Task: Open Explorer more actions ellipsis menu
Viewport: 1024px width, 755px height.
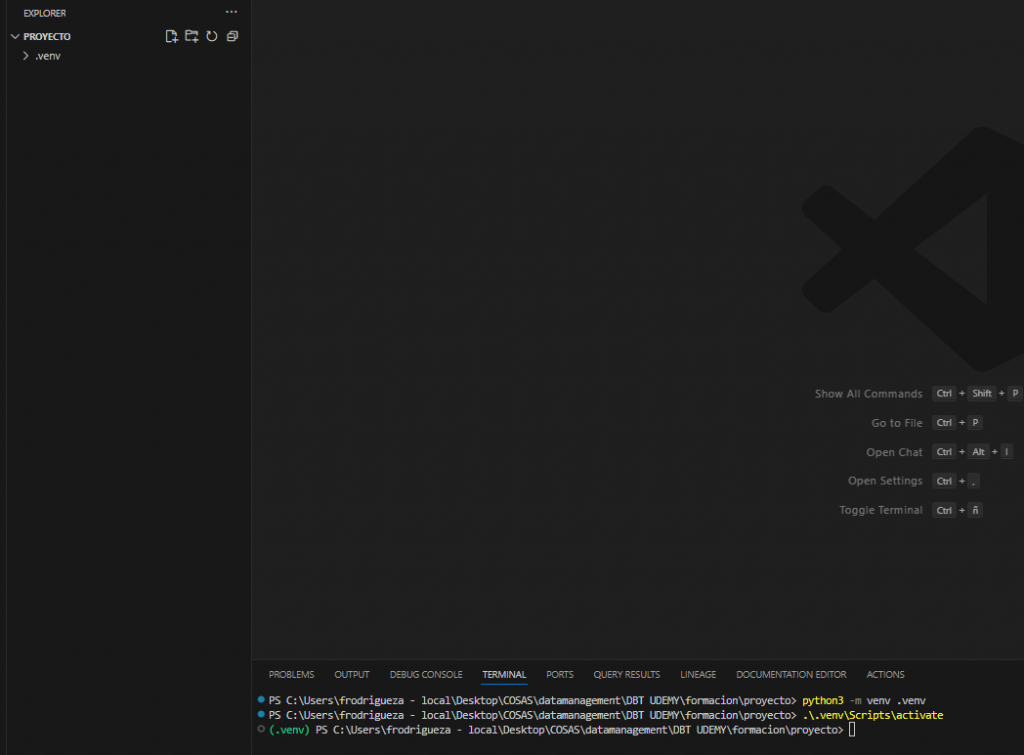Action: [x=232, y=13]
